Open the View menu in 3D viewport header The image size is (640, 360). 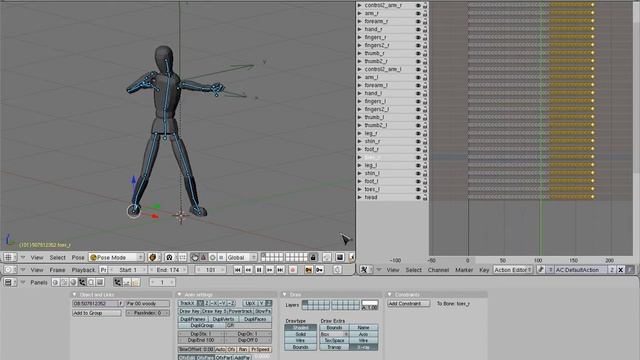(37, 257)
